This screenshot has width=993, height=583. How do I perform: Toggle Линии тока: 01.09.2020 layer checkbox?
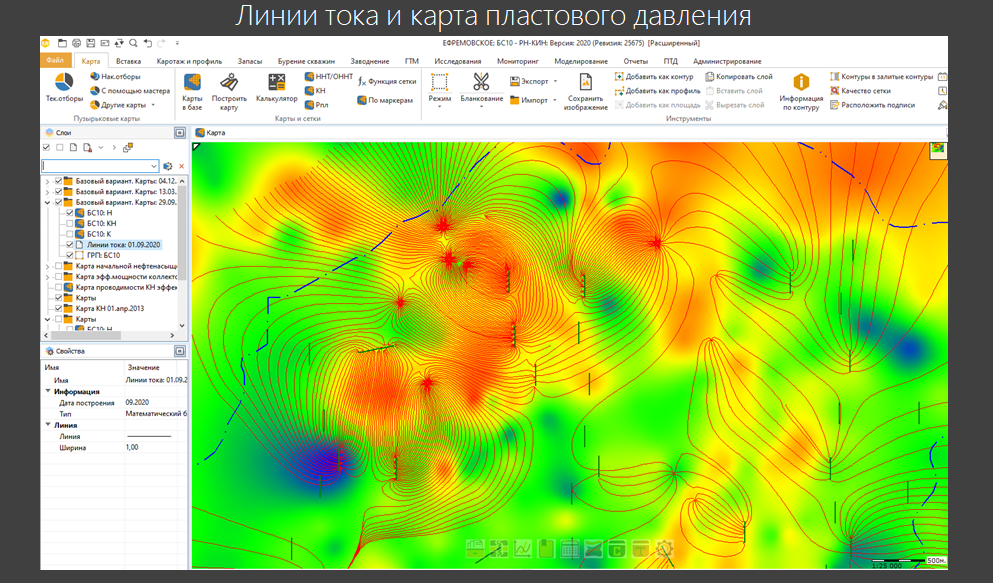pyautogui.click(x=70, y=244)
